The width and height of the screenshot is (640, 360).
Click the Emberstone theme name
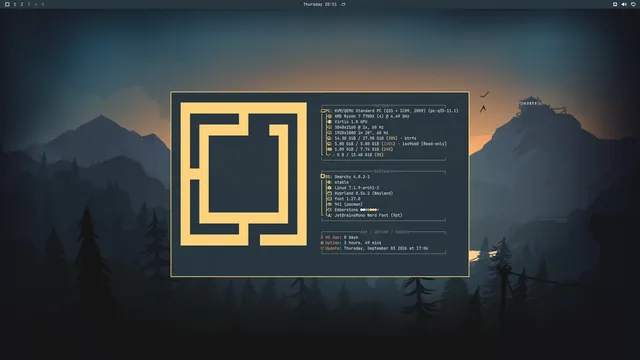point(346,210)
